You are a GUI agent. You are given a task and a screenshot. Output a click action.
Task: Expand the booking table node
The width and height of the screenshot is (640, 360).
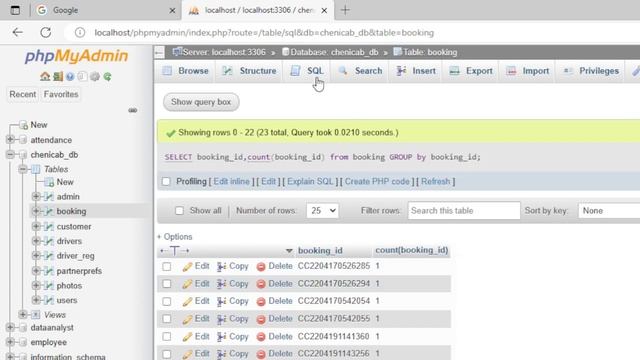(36, 211)
